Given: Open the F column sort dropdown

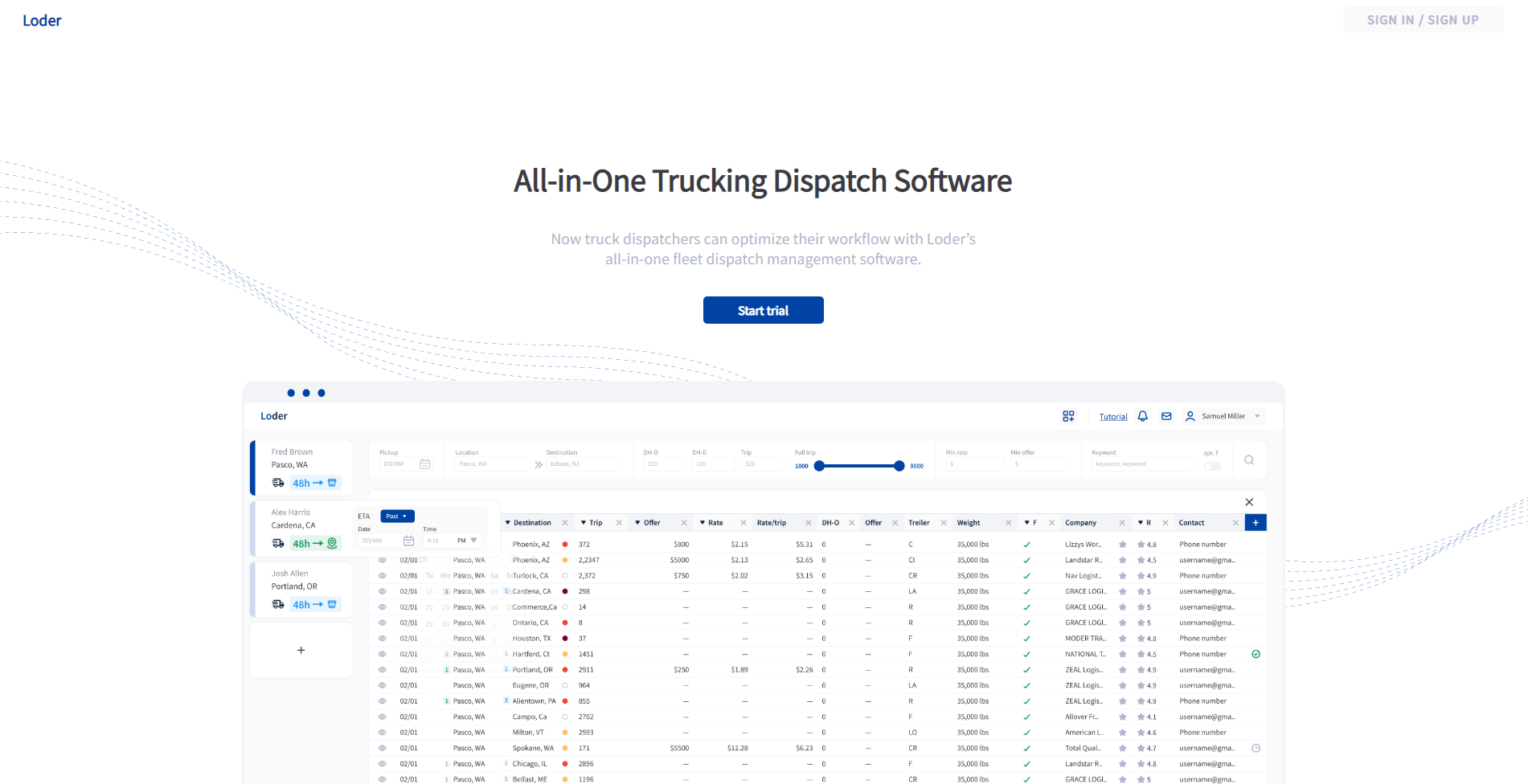Looking at the screenshot, I should tap(1026, 523).
